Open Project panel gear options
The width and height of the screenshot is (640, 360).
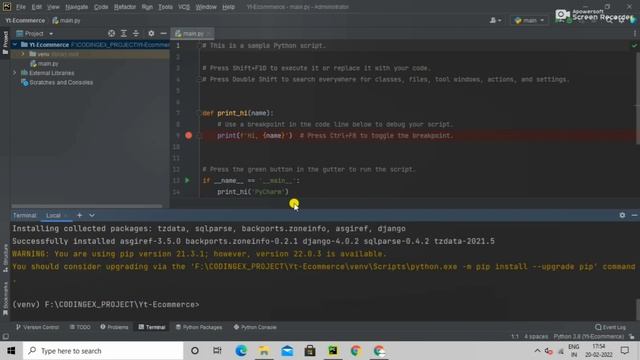click(x=151, y=33)
